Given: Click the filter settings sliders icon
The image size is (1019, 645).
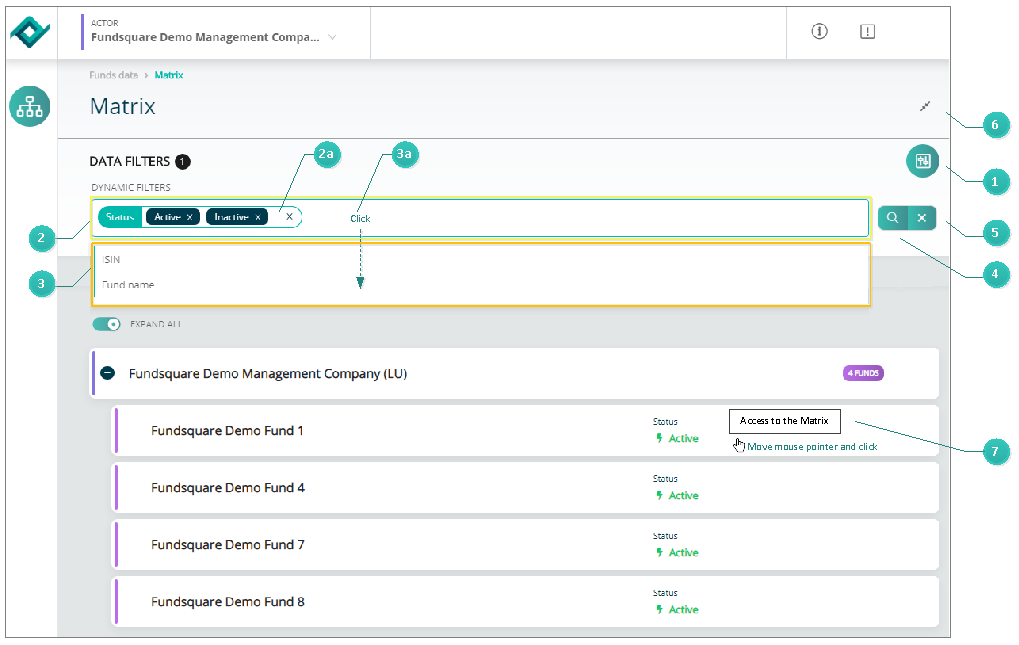Looking at the screenshot, I should 923,161.
